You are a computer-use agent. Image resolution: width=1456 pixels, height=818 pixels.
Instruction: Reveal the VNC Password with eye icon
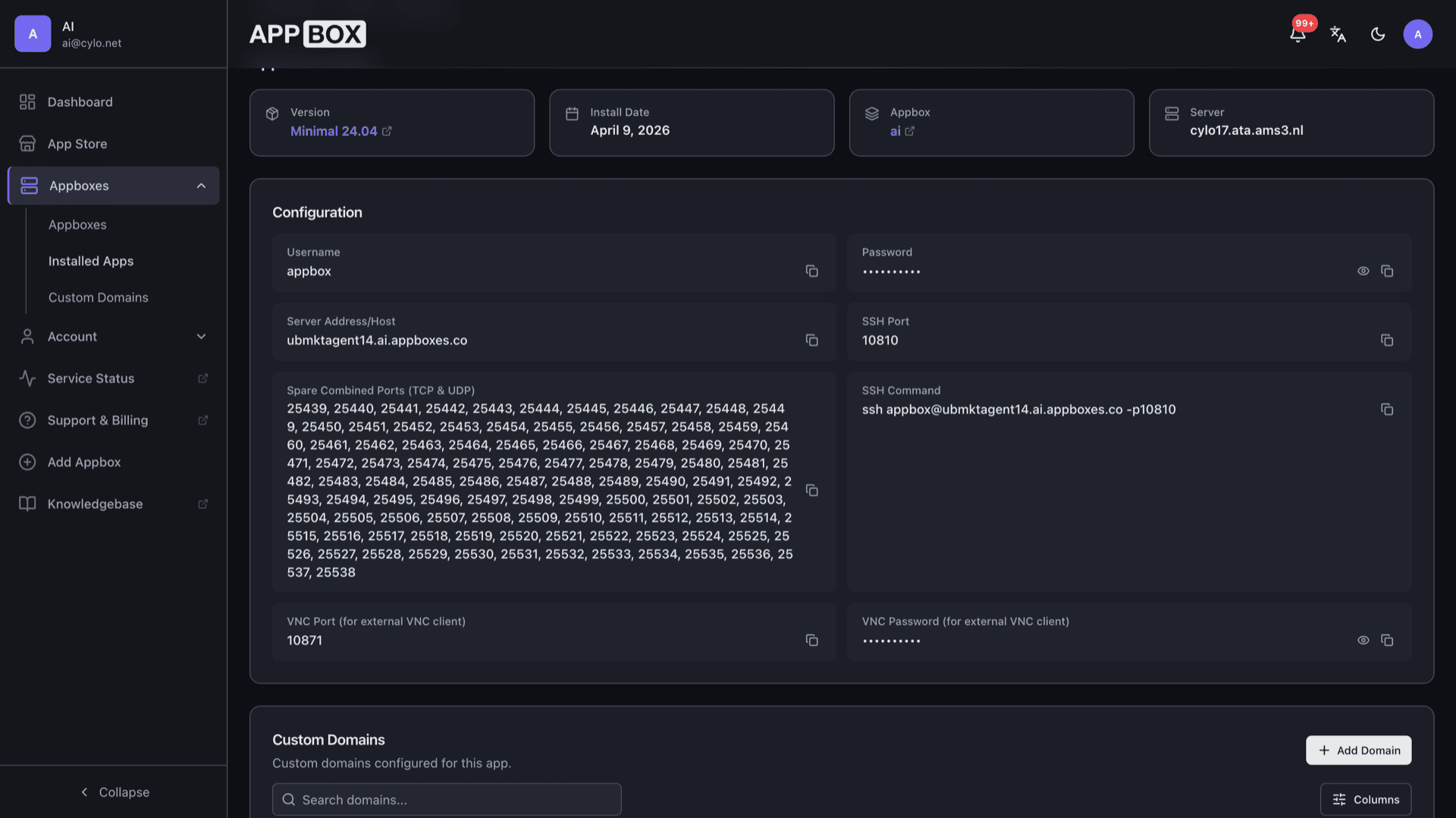pyautogui.click(x=1363, y=640)
